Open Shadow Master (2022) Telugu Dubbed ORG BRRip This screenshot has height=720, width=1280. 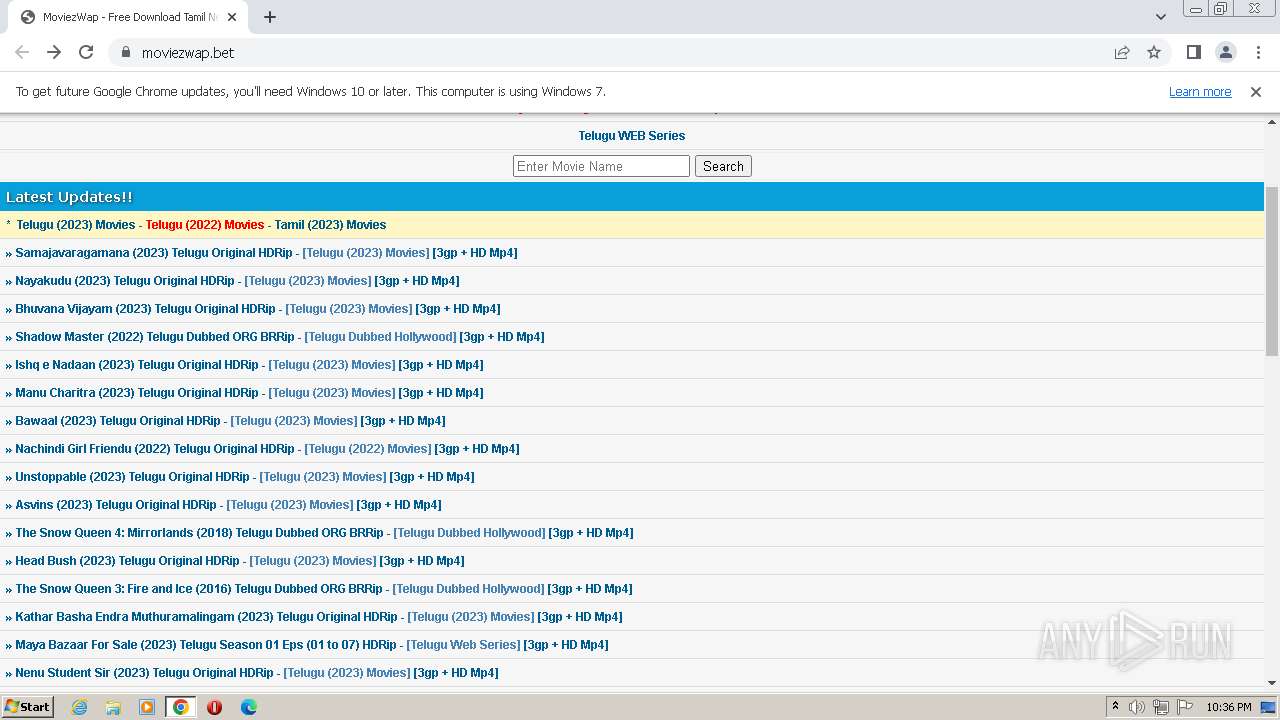tap(155, 337)
